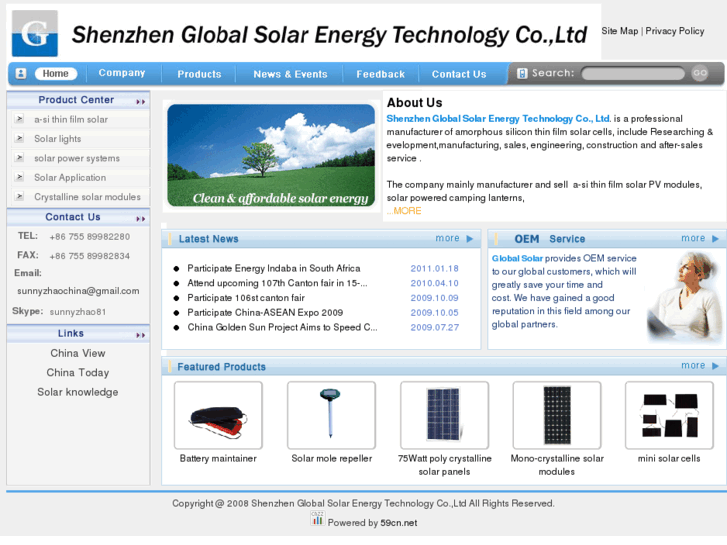This screenshot has height=545, width=727.
Task: Open news China Golden Sun Project Aims
Action: pos(282,327)
